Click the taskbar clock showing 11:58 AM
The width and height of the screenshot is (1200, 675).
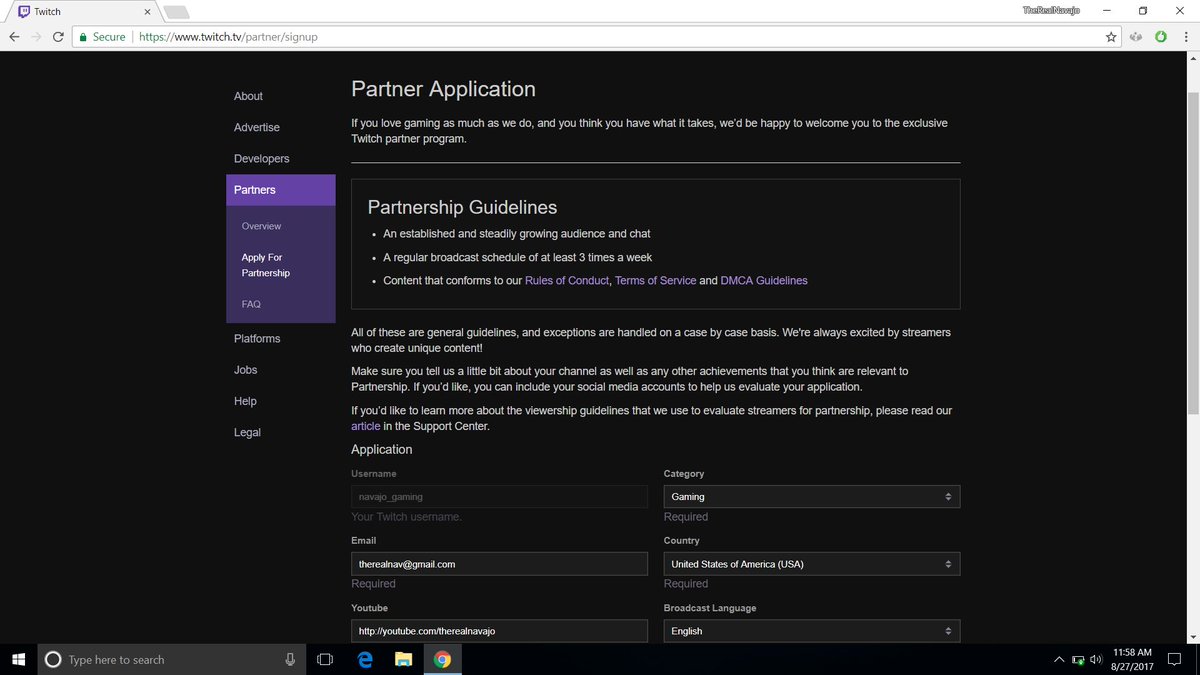click(1132, 659)
